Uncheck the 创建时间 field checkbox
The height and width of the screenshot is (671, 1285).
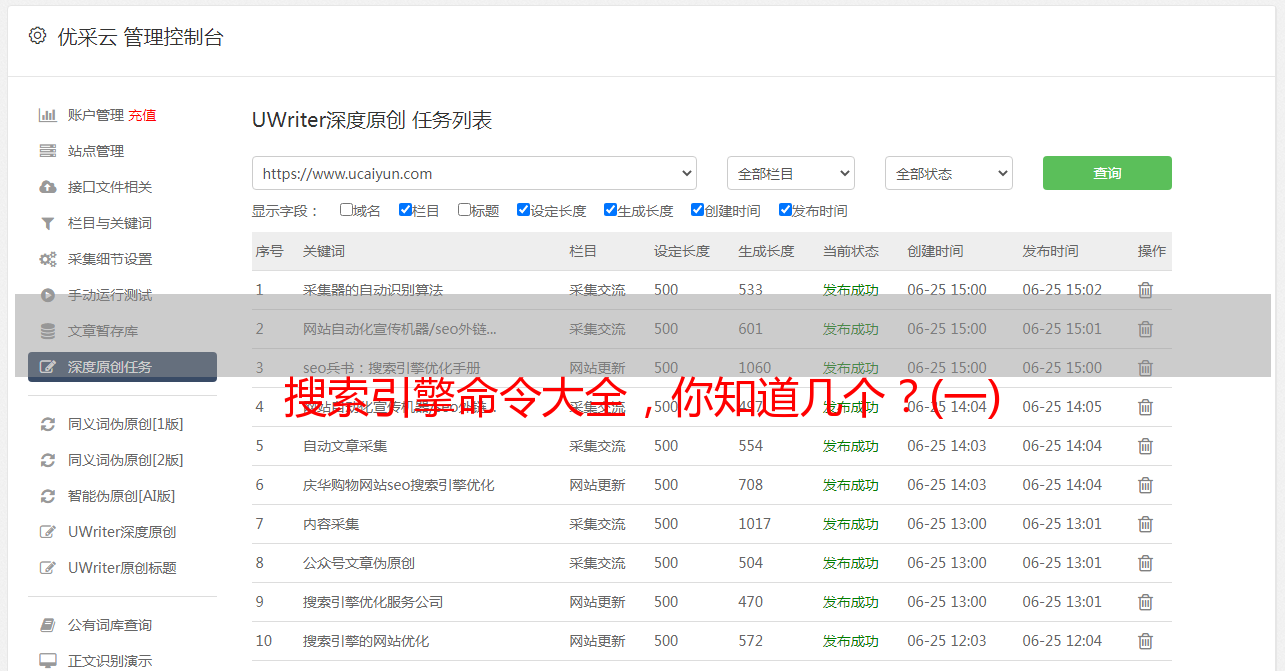click(x=697, y=210)
